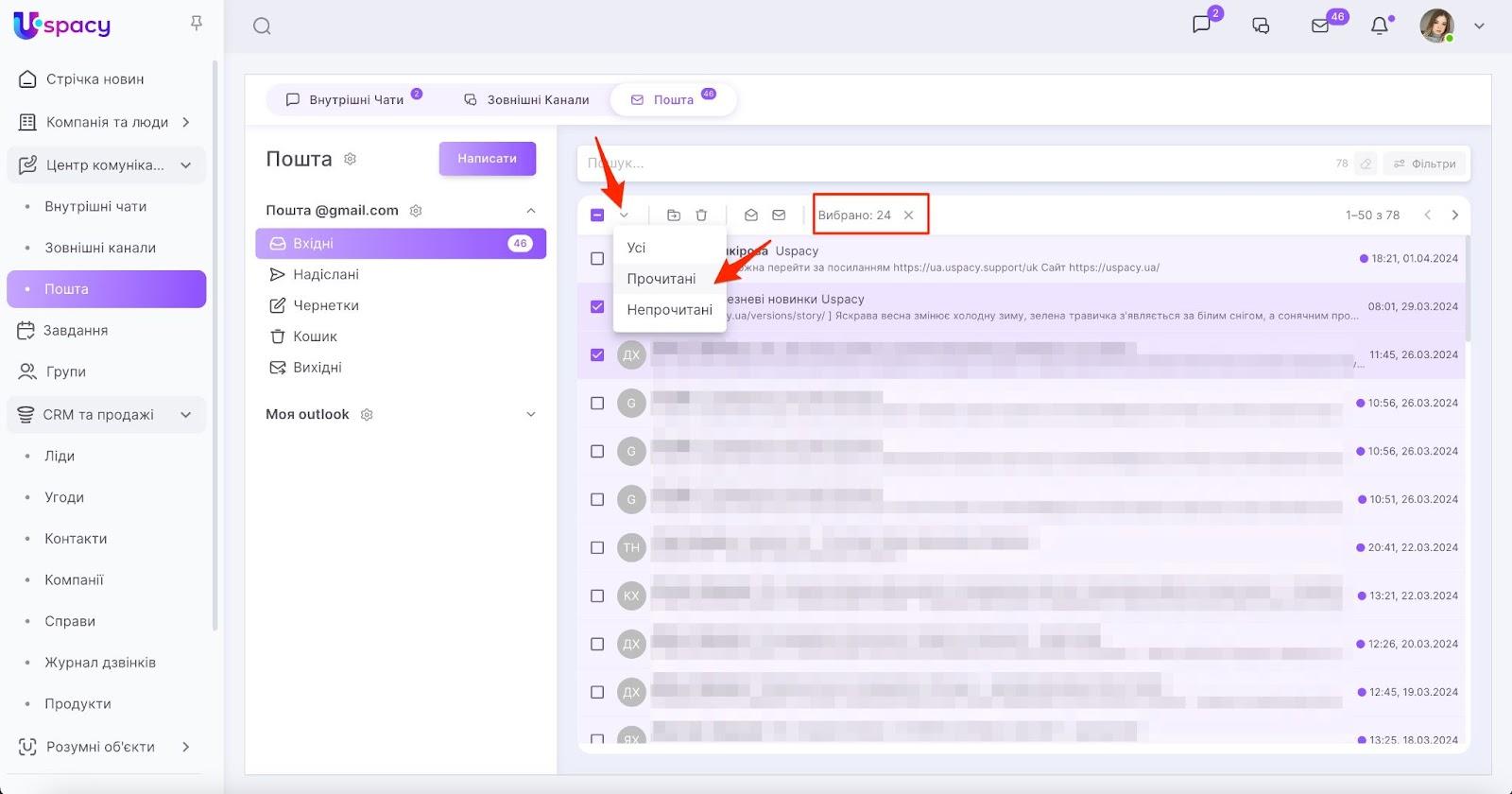The image size is (1512, 794).
Task: Open settings gear next to Пошта heading
Action: pyautogui.click(x=350, y=159)
